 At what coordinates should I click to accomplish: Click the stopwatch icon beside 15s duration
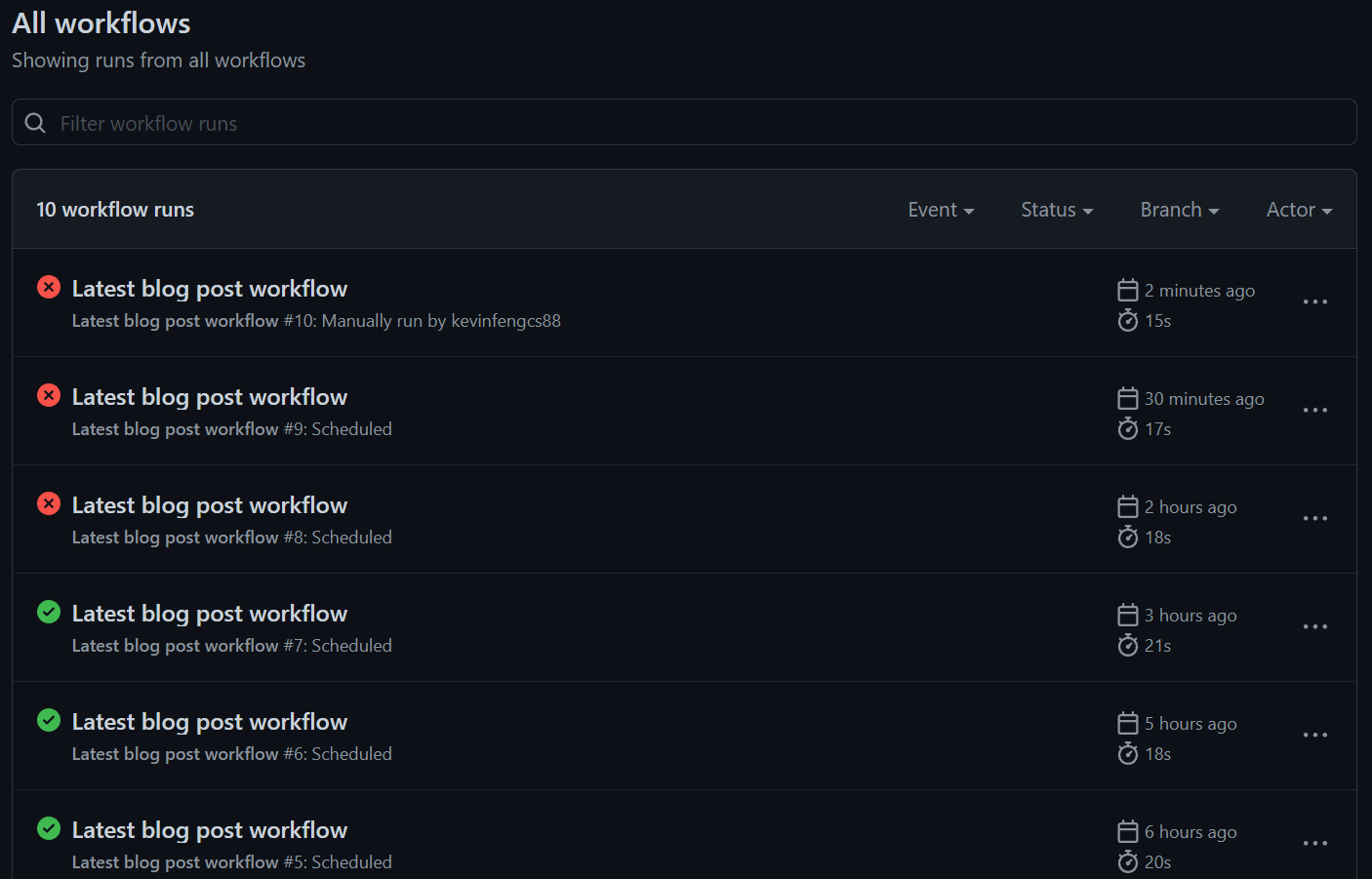[x=1128, y=320]
